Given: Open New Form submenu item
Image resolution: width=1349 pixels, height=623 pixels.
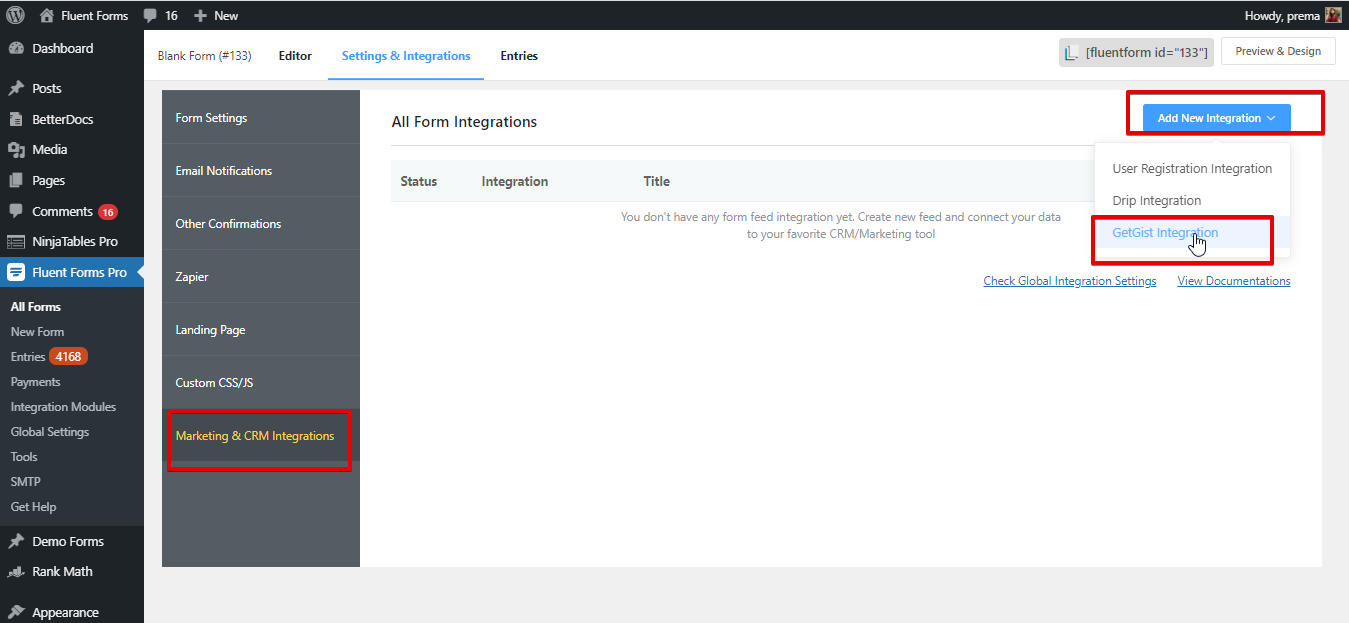Looking at the screenshot, I should pyautogui.click(x=37, y=332).
